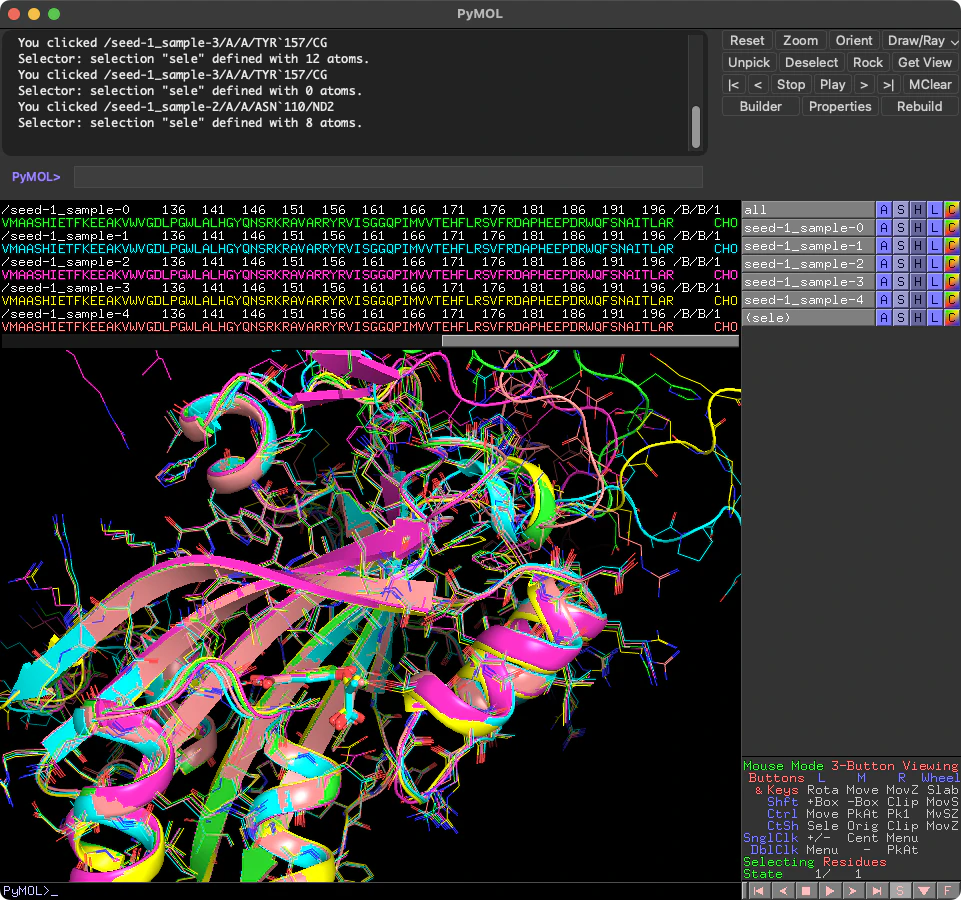Click the Stop movie button
Viewport: 961px width, 900px height.
pyautogui.click(x=791, y=85)
